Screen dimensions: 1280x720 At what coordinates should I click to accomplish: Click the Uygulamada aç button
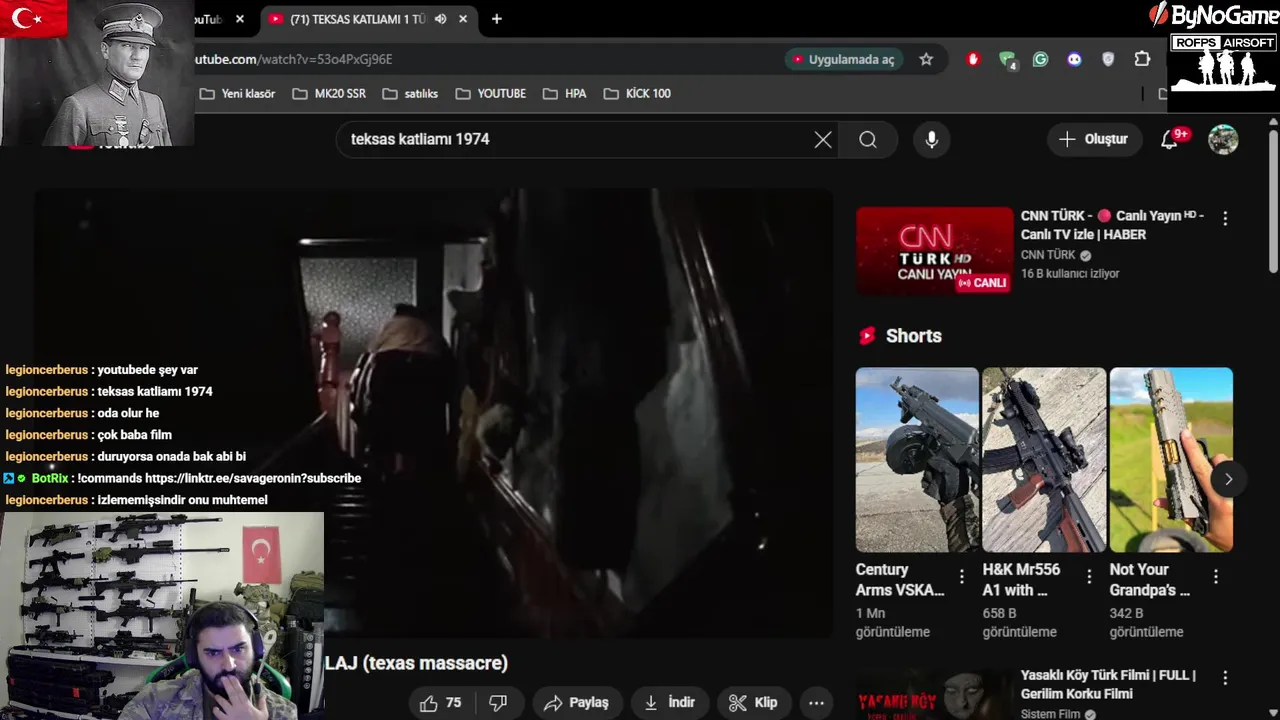[843, 59]
